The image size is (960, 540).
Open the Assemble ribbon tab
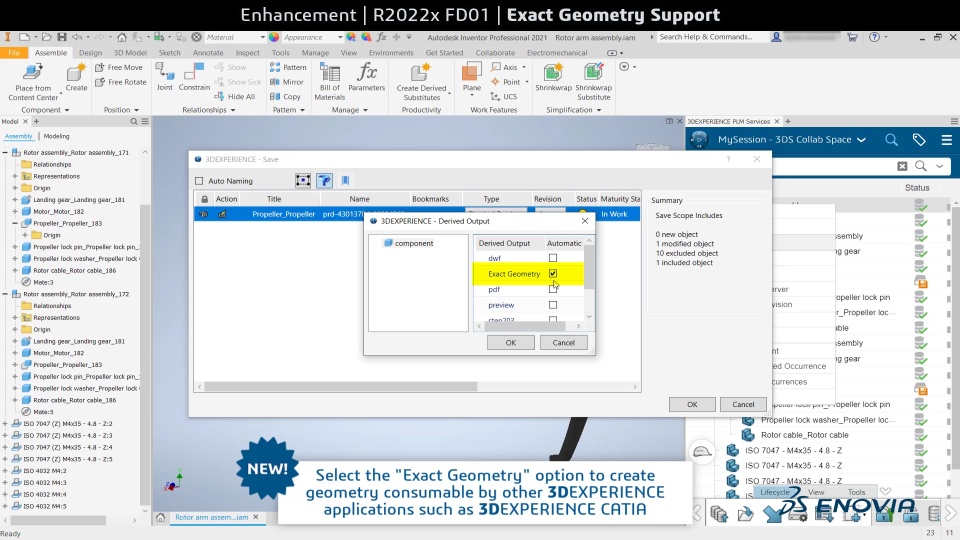51,53
